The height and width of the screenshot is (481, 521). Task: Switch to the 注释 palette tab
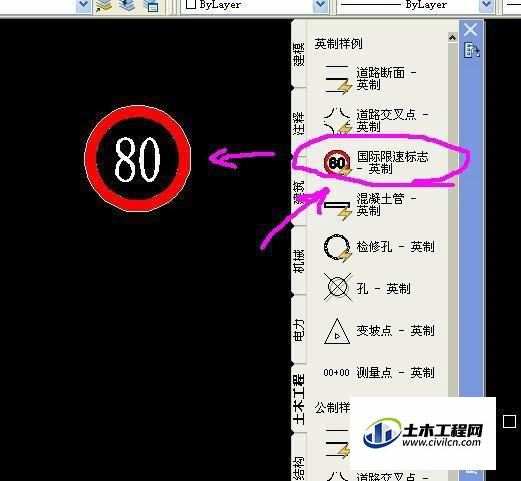[x=299, y=123]
